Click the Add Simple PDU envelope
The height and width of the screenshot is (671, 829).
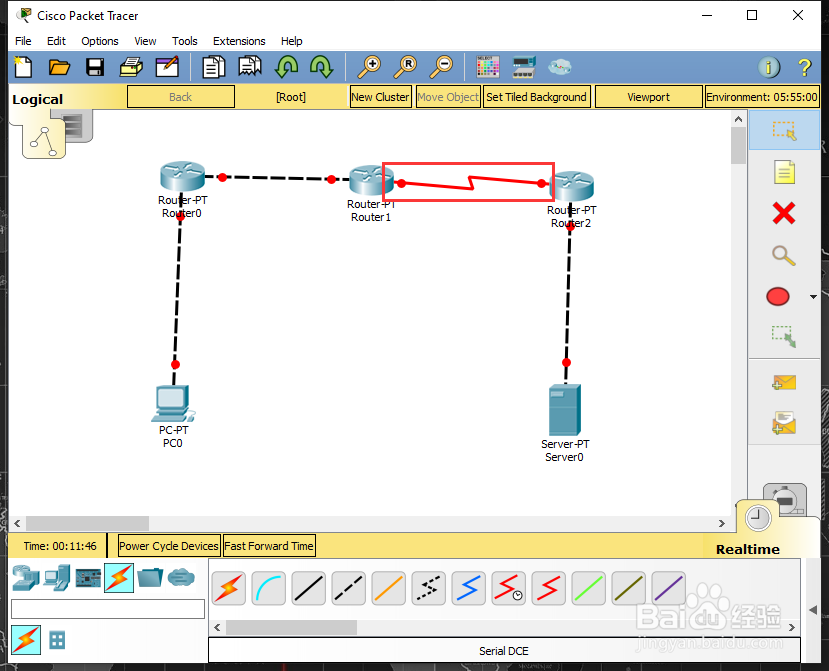pyautogui.click(x=784, y=382)
